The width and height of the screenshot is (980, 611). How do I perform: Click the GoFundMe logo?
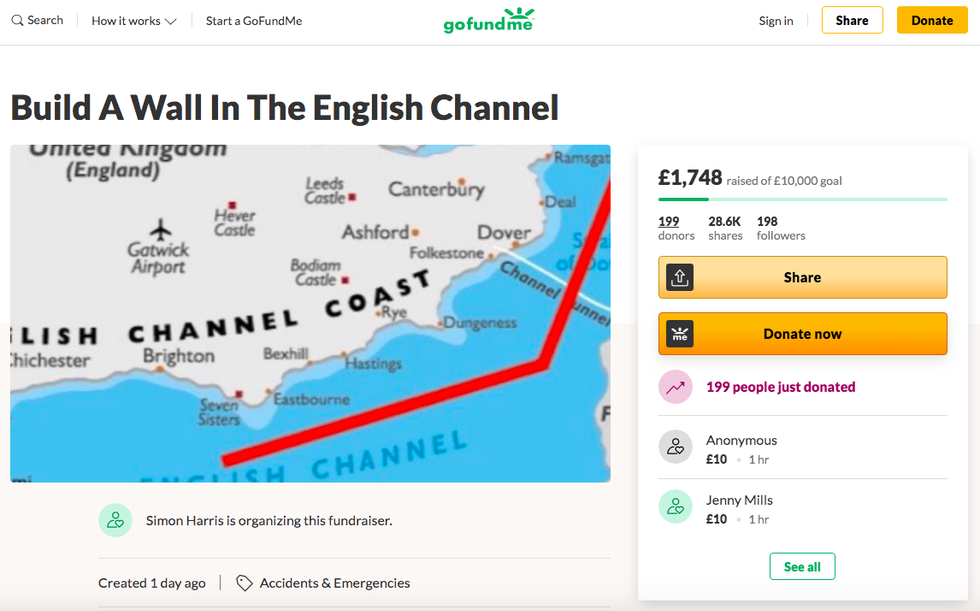489,20
